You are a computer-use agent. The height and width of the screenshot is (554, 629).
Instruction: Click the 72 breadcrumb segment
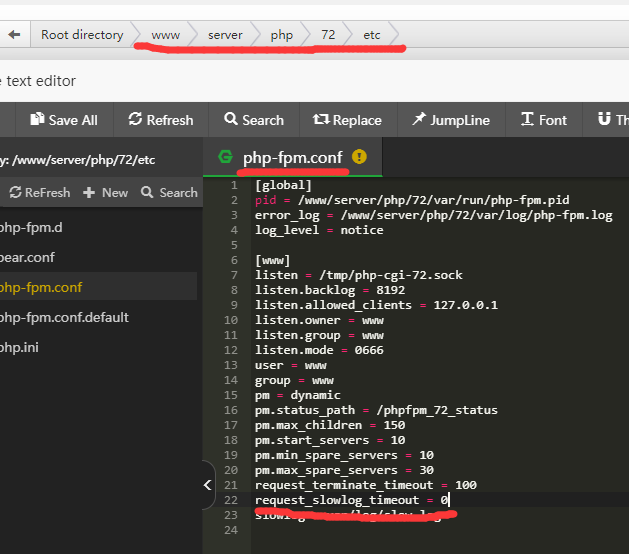tap(328, 34)
